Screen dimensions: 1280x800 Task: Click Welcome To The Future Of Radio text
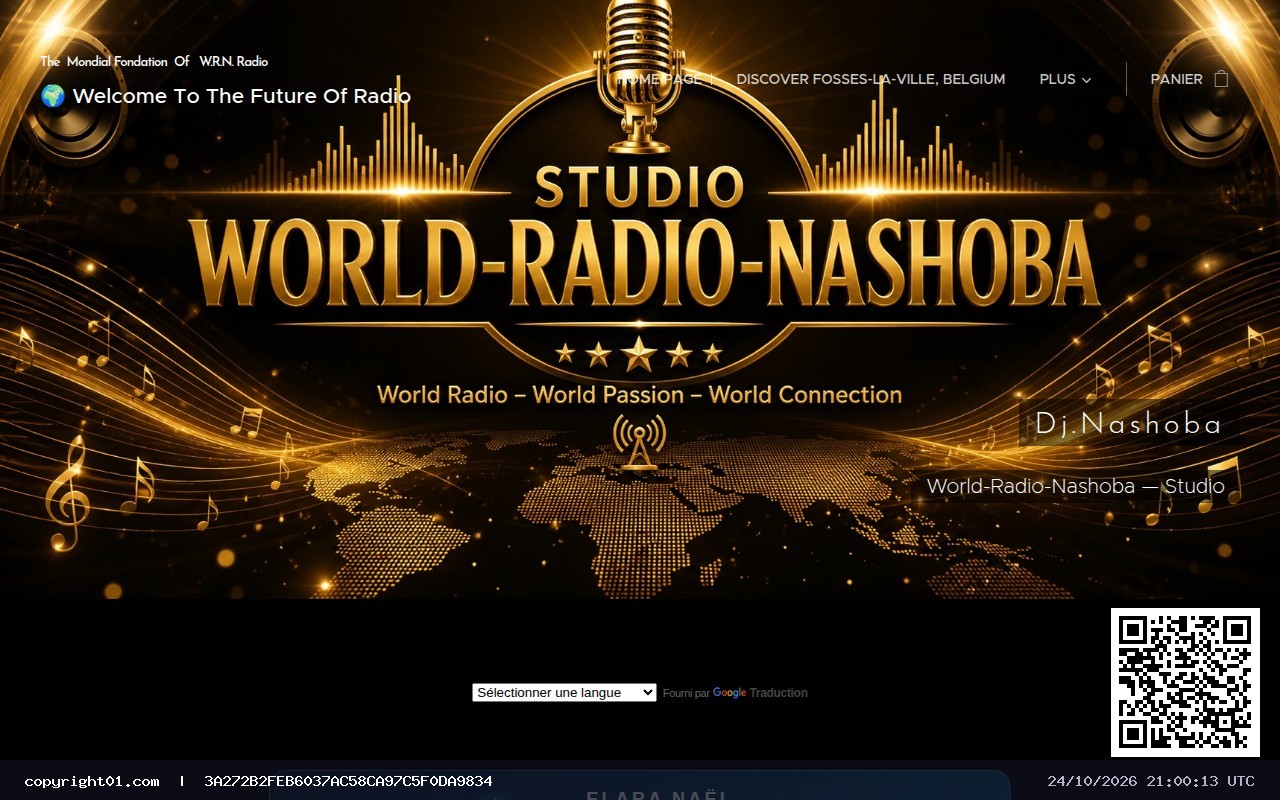(242, 96)
